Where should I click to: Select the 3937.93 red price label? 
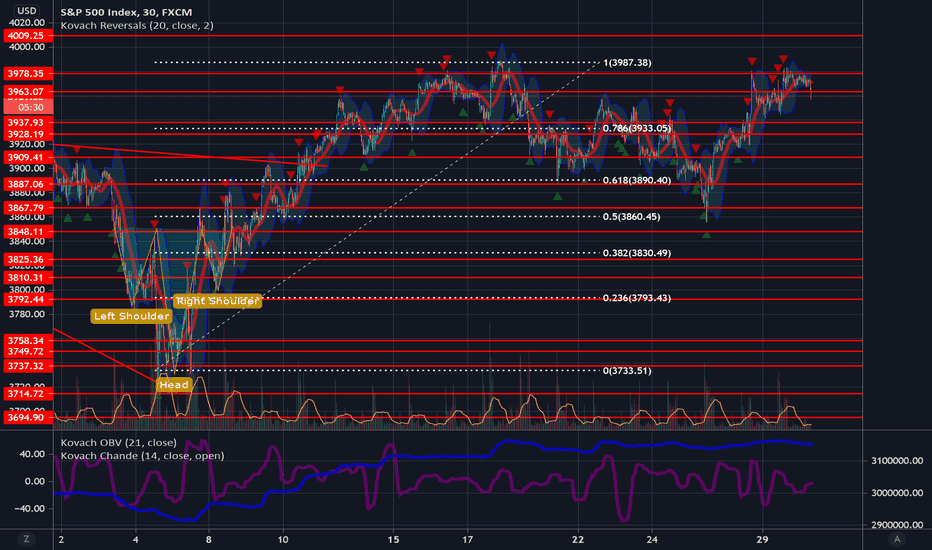[x=28, y=122]
